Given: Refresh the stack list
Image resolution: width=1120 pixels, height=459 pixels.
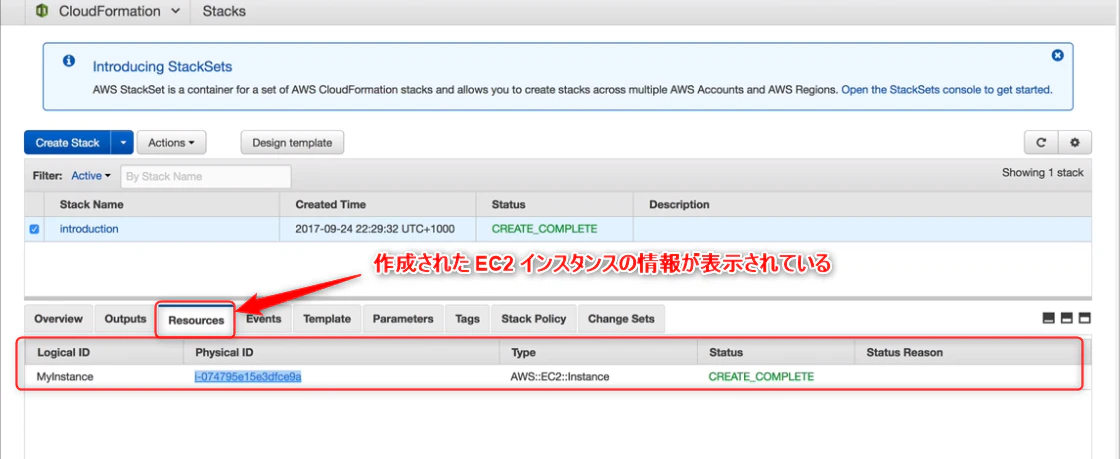Looking at the screenshot, I should (1041, 143).
